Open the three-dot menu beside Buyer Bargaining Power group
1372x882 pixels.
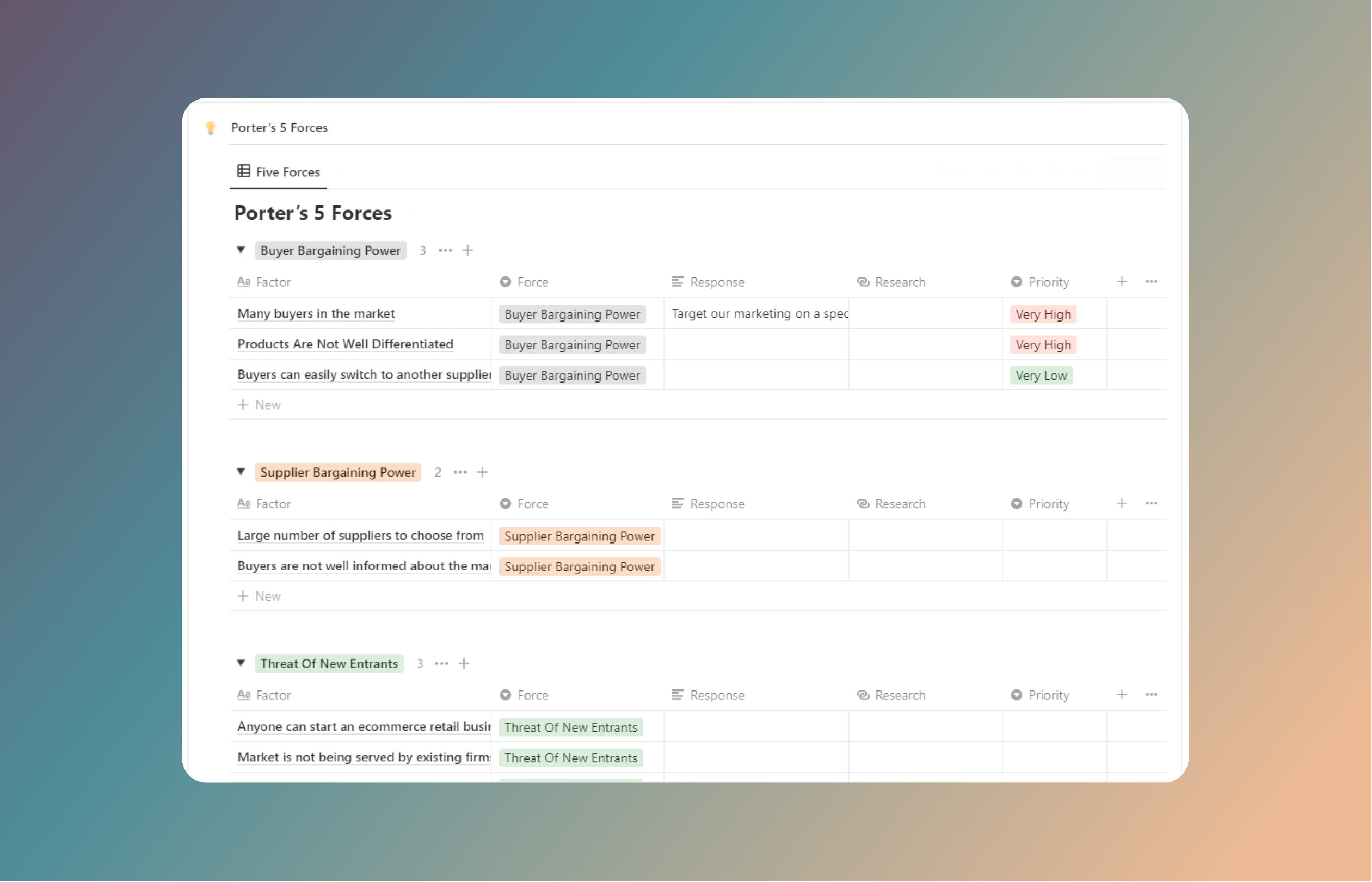coord(445,250)
